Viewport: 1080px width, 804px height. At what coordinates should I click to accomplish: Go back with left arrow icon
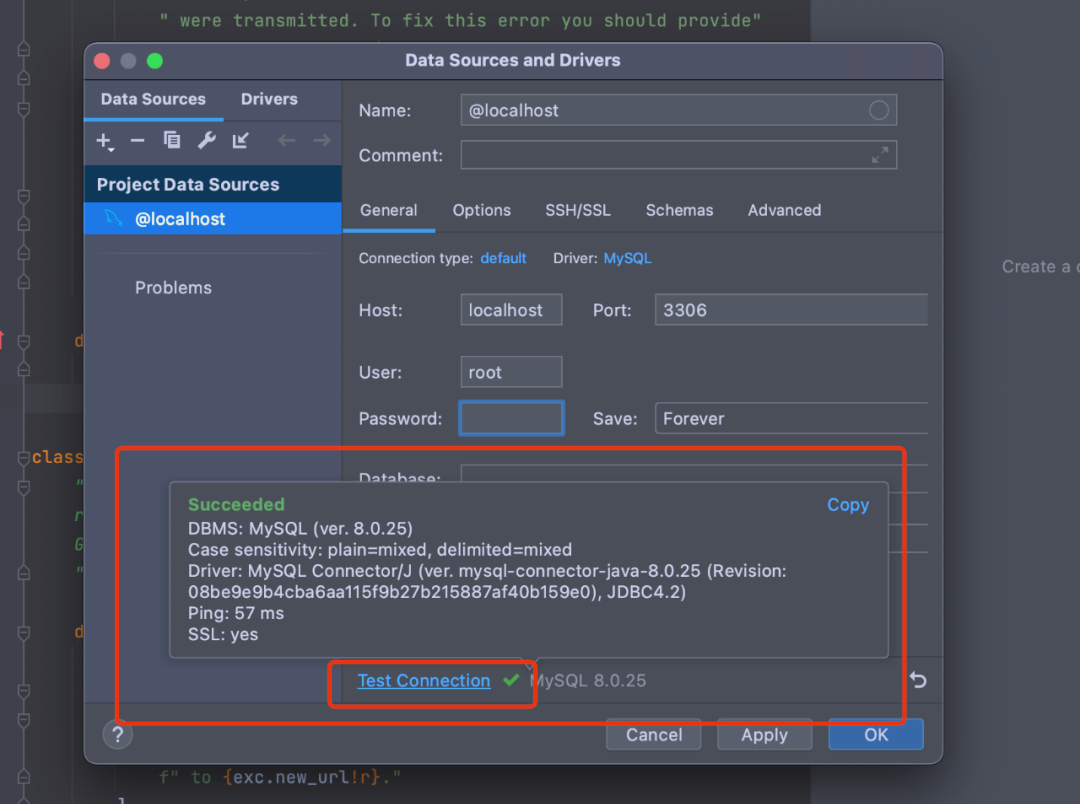[287, 141]
